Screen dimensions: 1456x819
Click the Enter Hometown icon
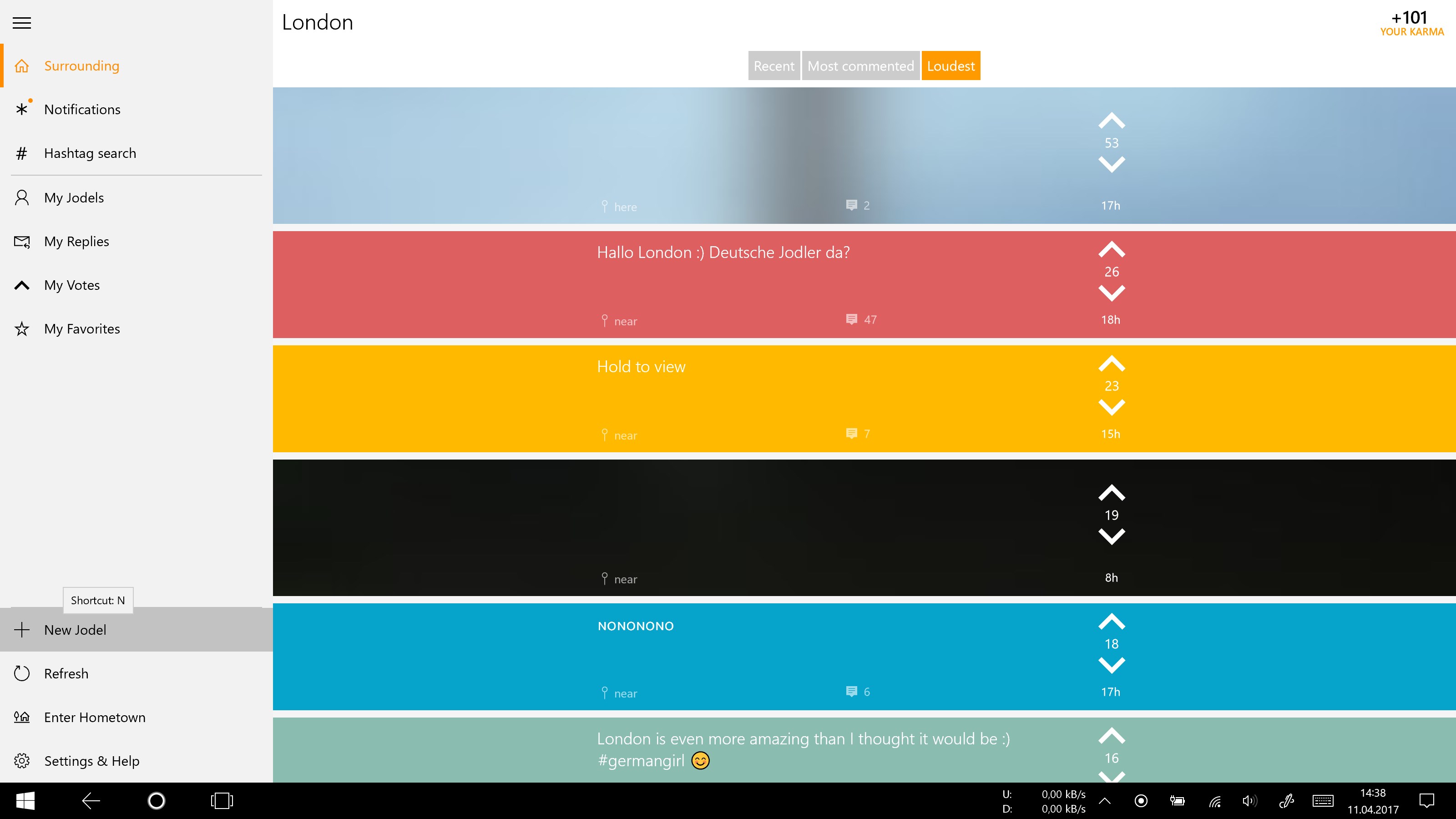click(21, 717)
